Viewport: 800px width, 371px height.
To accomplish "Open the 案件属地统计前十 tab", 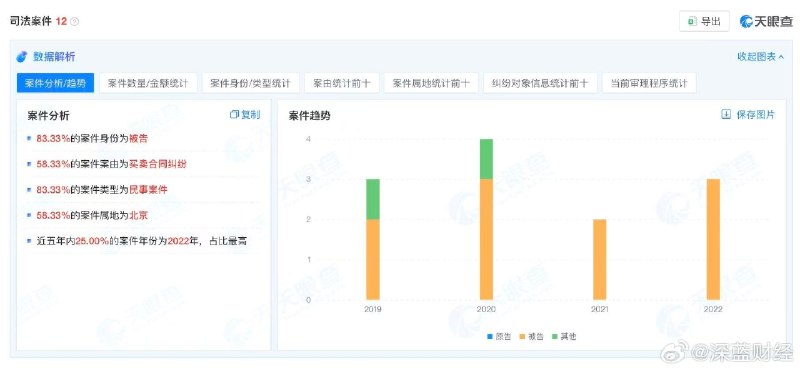I will [x=431, y=83].
